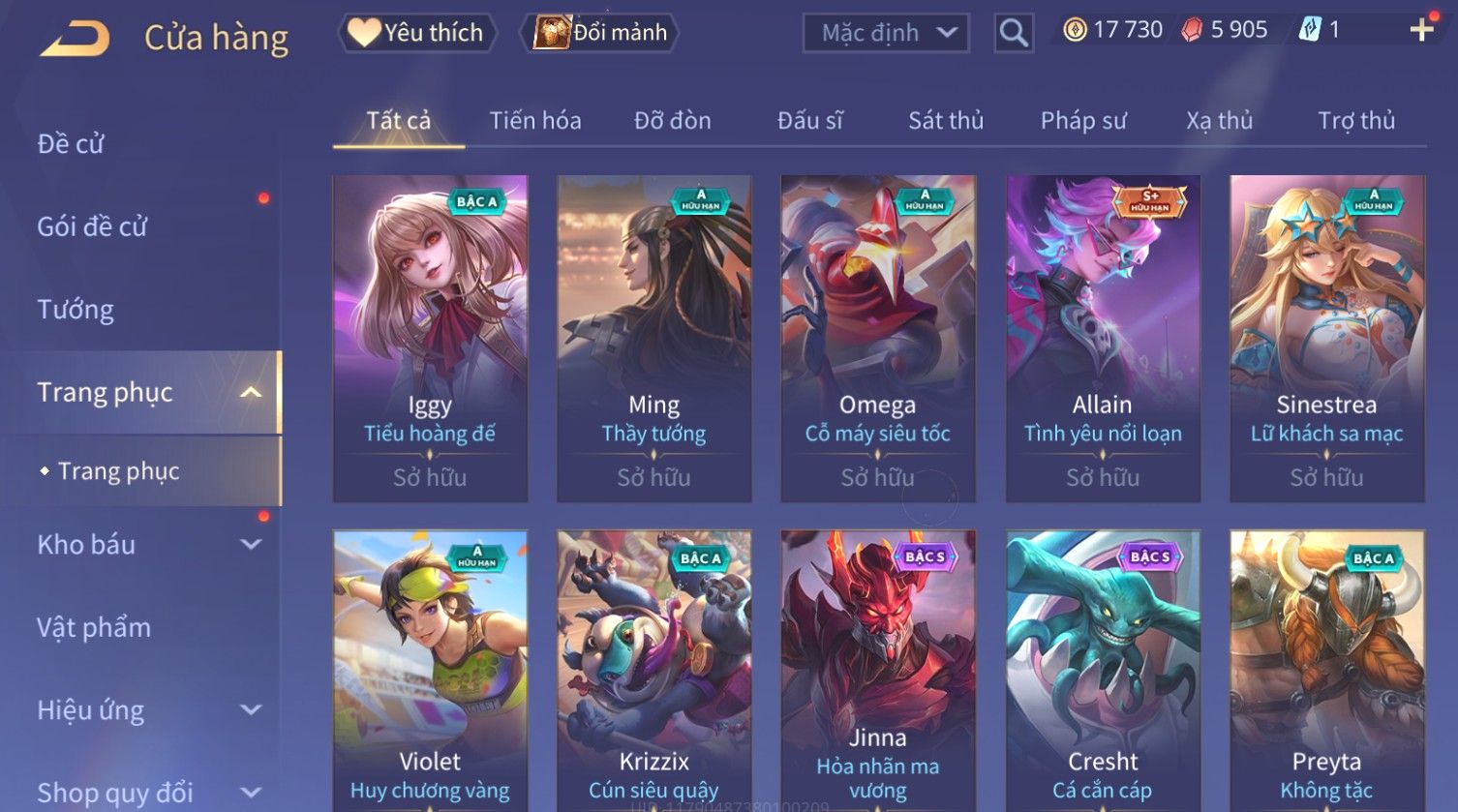Switch to the Pháp sư tab
1458x812 pixels.
[1083, 121]
